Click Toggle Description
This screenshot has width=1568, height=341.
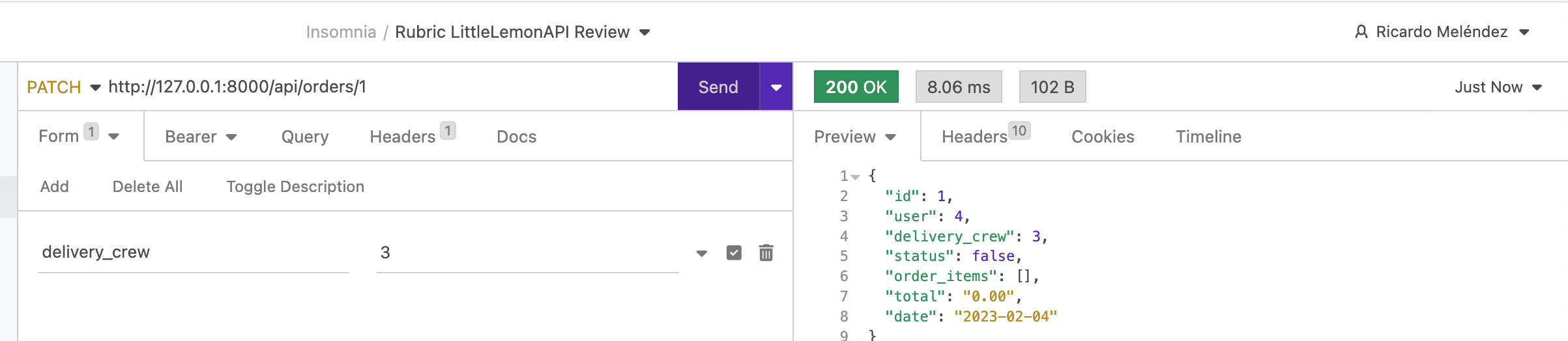295,187
